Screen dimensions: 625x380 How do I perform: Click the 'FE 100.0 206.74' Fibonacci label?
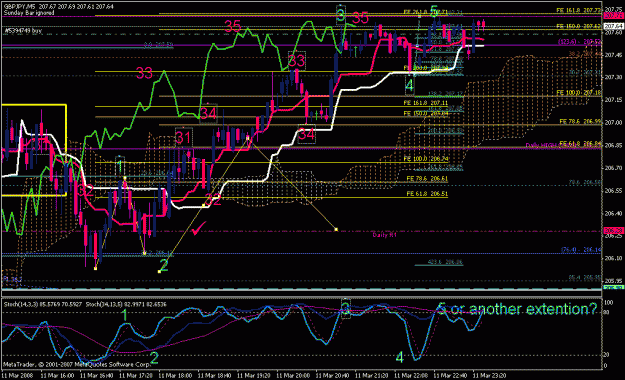[426, 159]
